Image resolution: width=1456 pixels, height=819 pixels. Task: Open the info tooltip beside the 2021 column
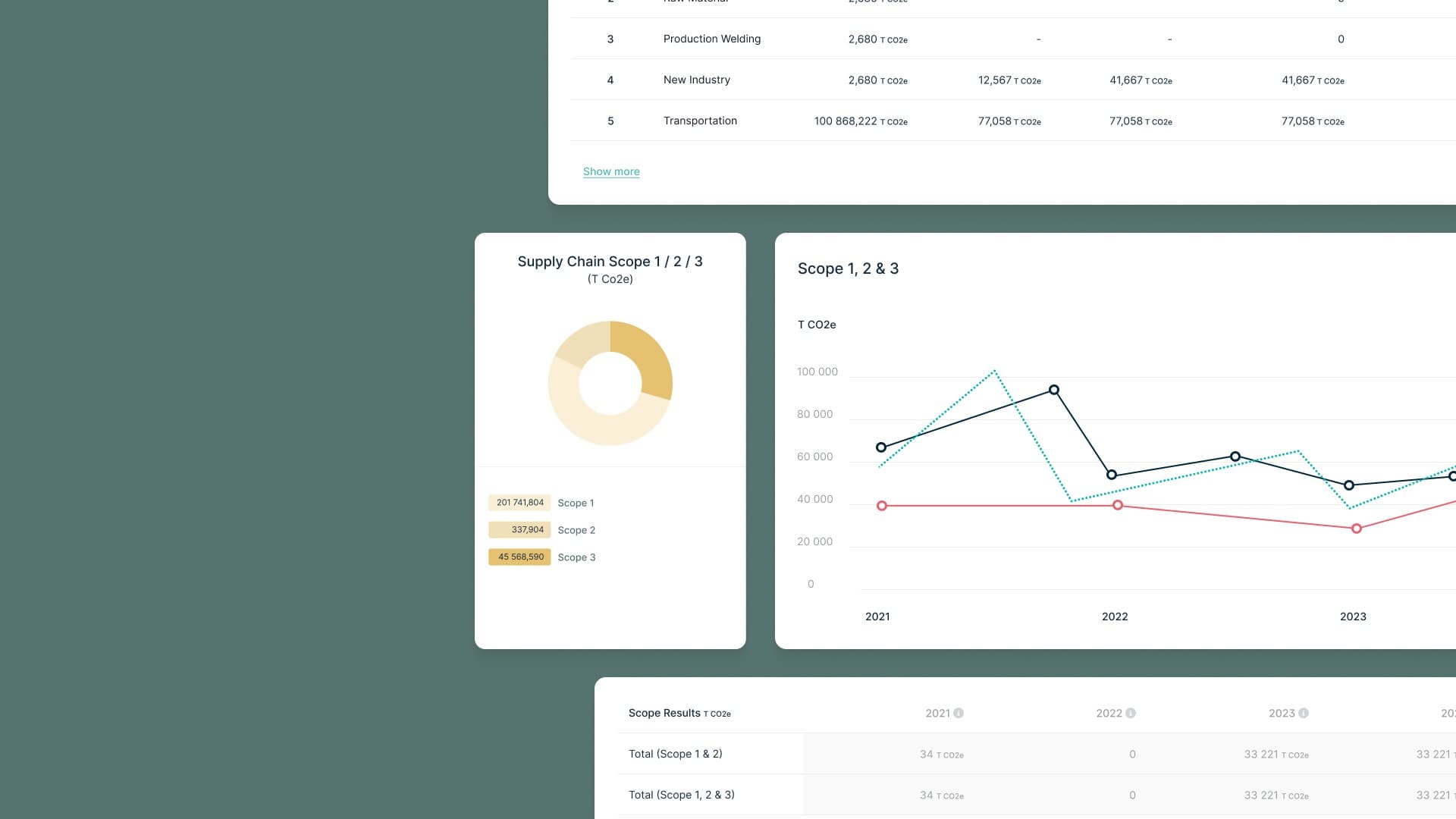click(x=959, y=713)
